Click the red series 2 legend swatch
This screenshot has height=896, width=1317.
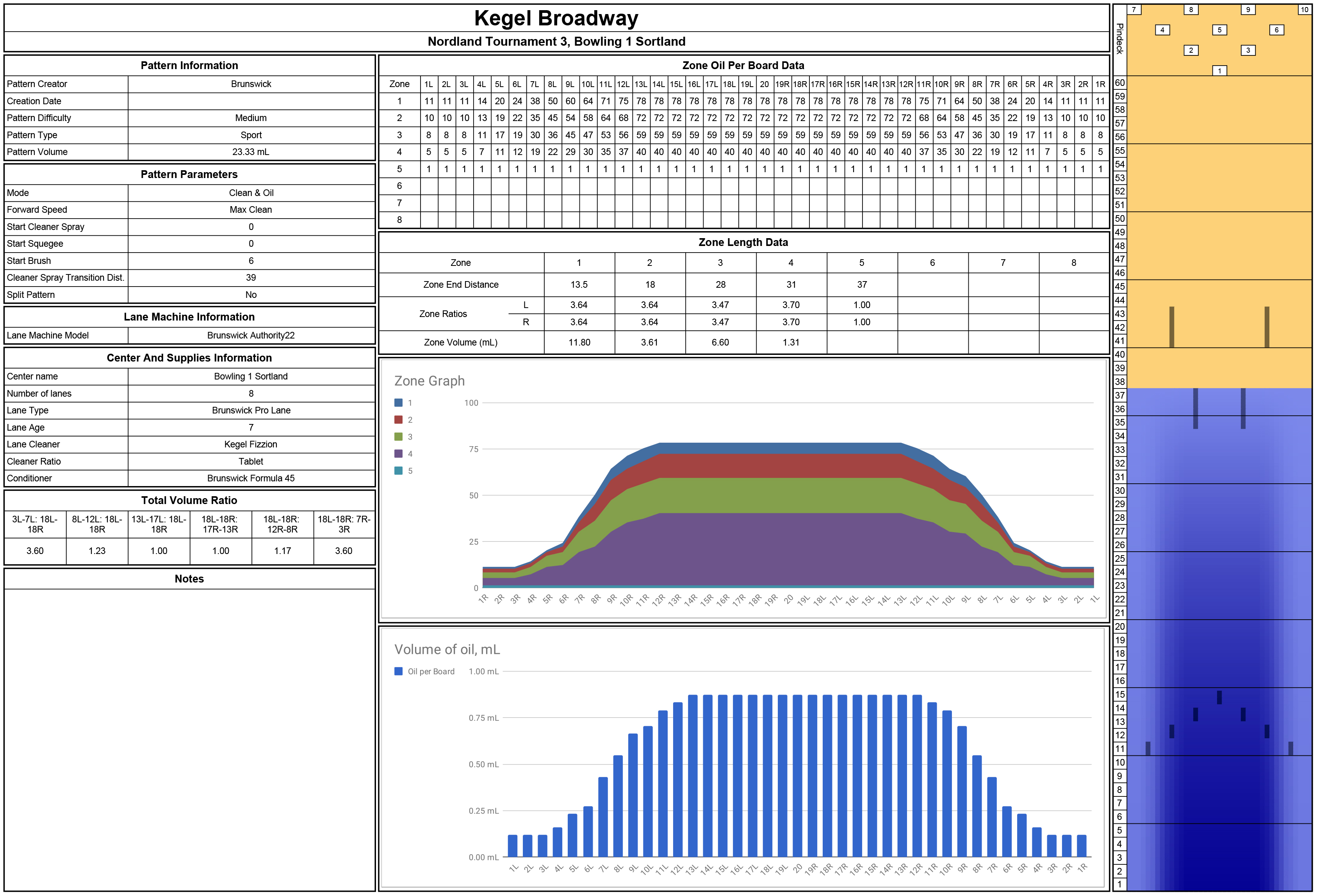click(398, 420)
